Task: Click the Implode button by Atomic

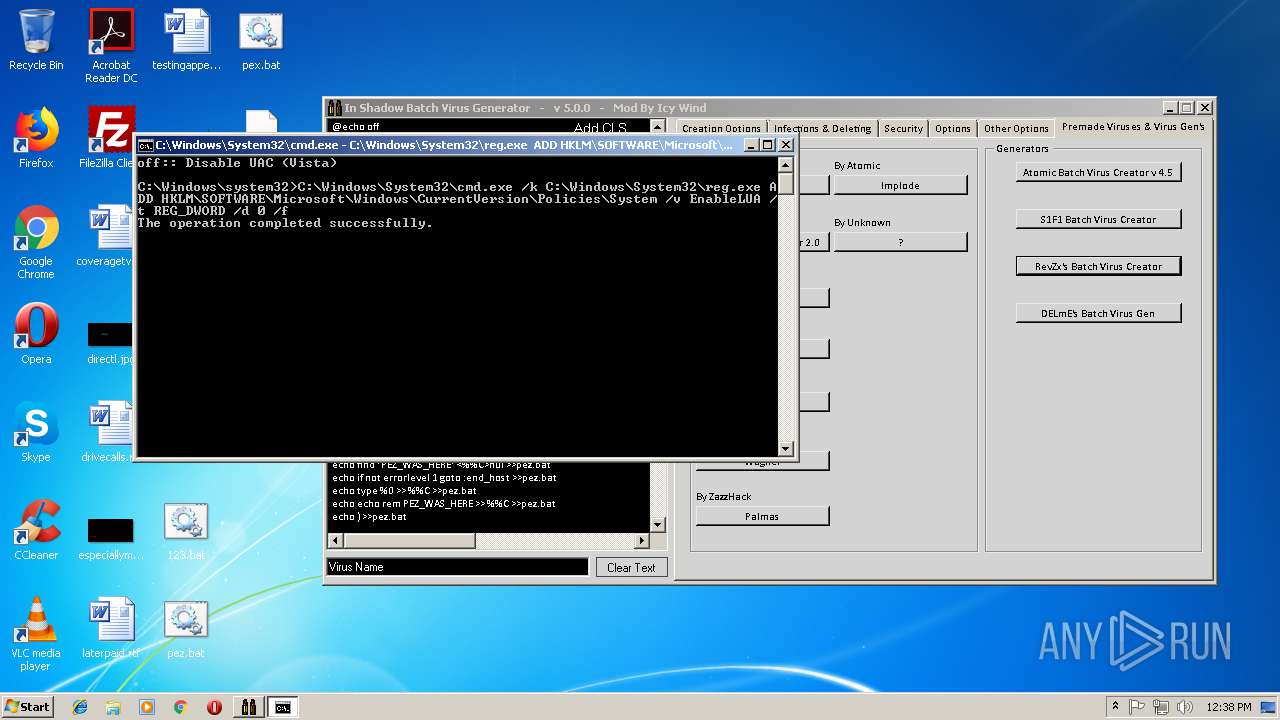Action: (x=900, y=185)
